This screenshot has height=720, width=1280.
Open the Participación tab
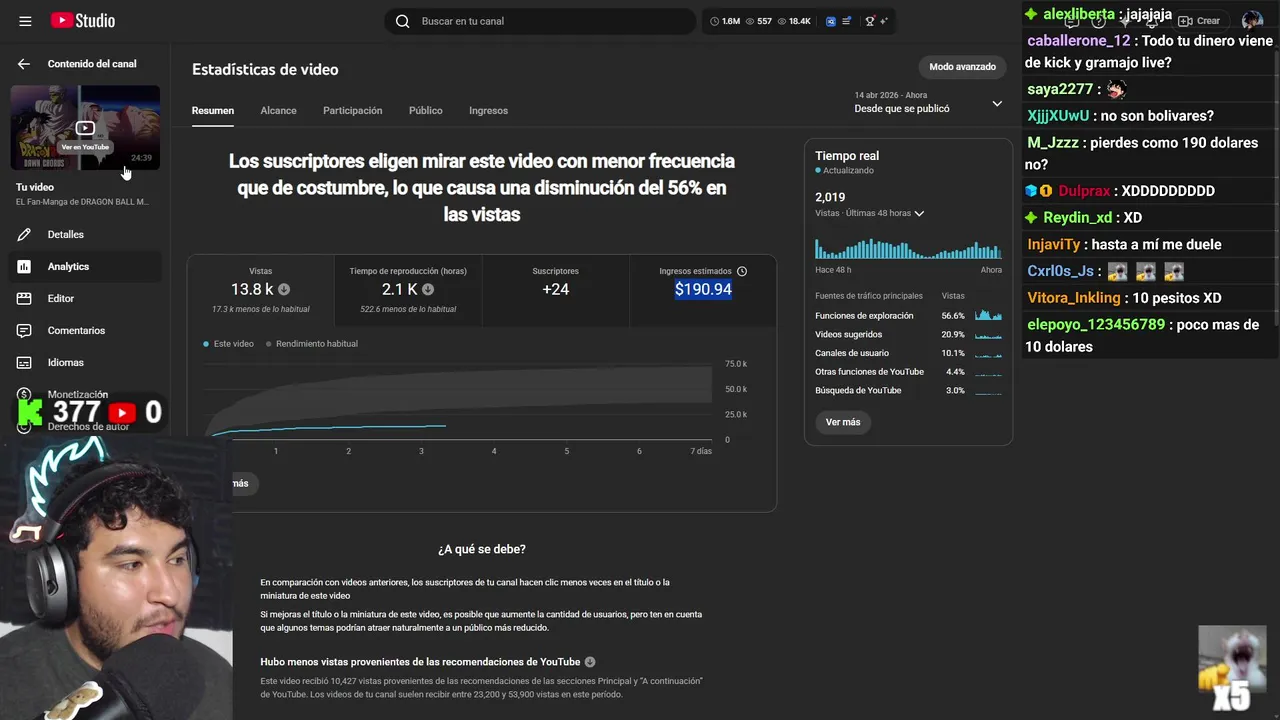(x=352, y=111)
